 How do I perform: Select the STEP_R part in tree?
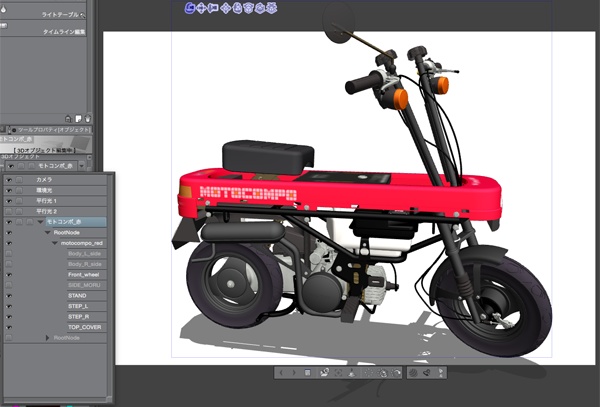tap(86, 317)
